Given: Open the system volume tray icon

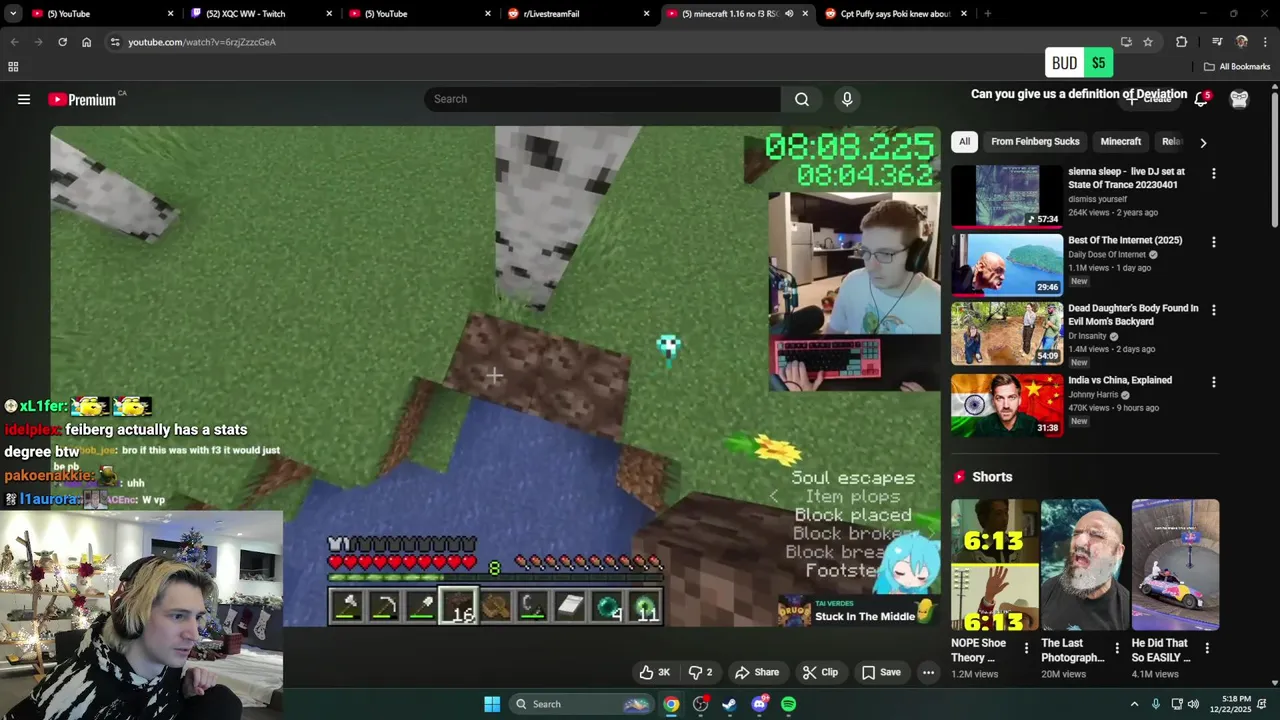Looking at the screenshot, I should click(x=1193, y=704).
